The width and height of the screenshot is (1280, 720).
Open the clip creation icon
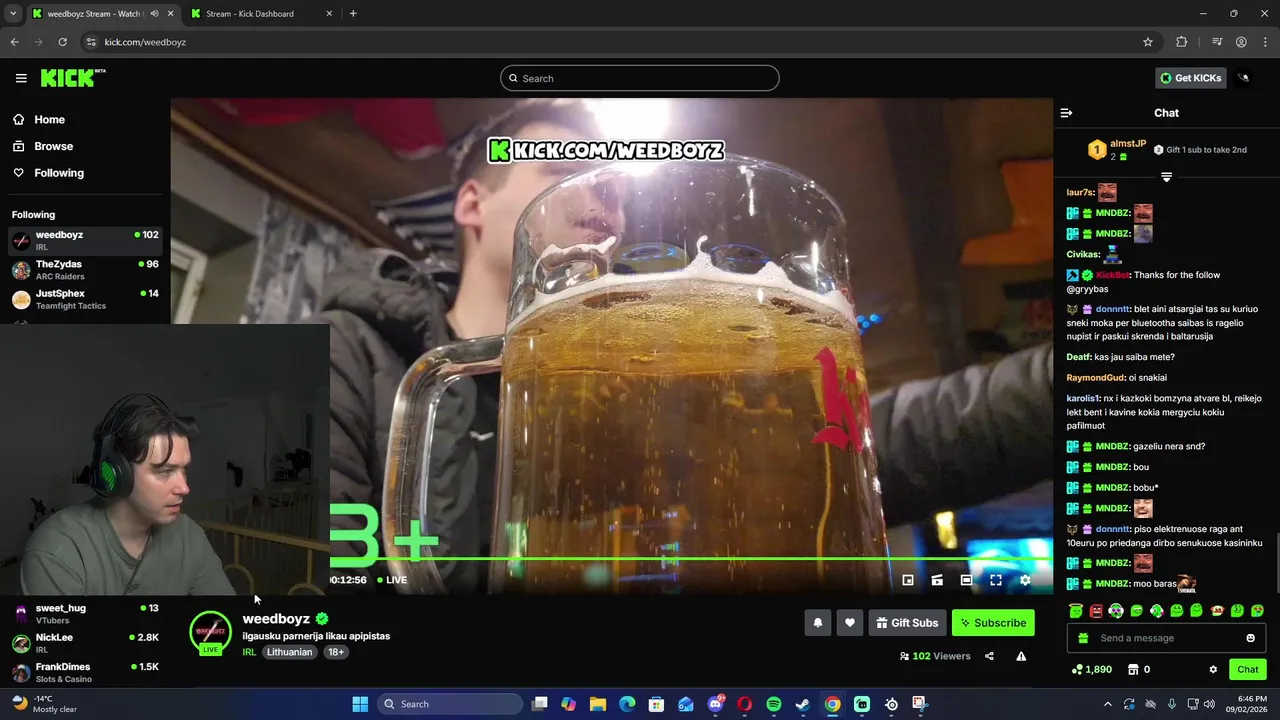pos(937,580)
